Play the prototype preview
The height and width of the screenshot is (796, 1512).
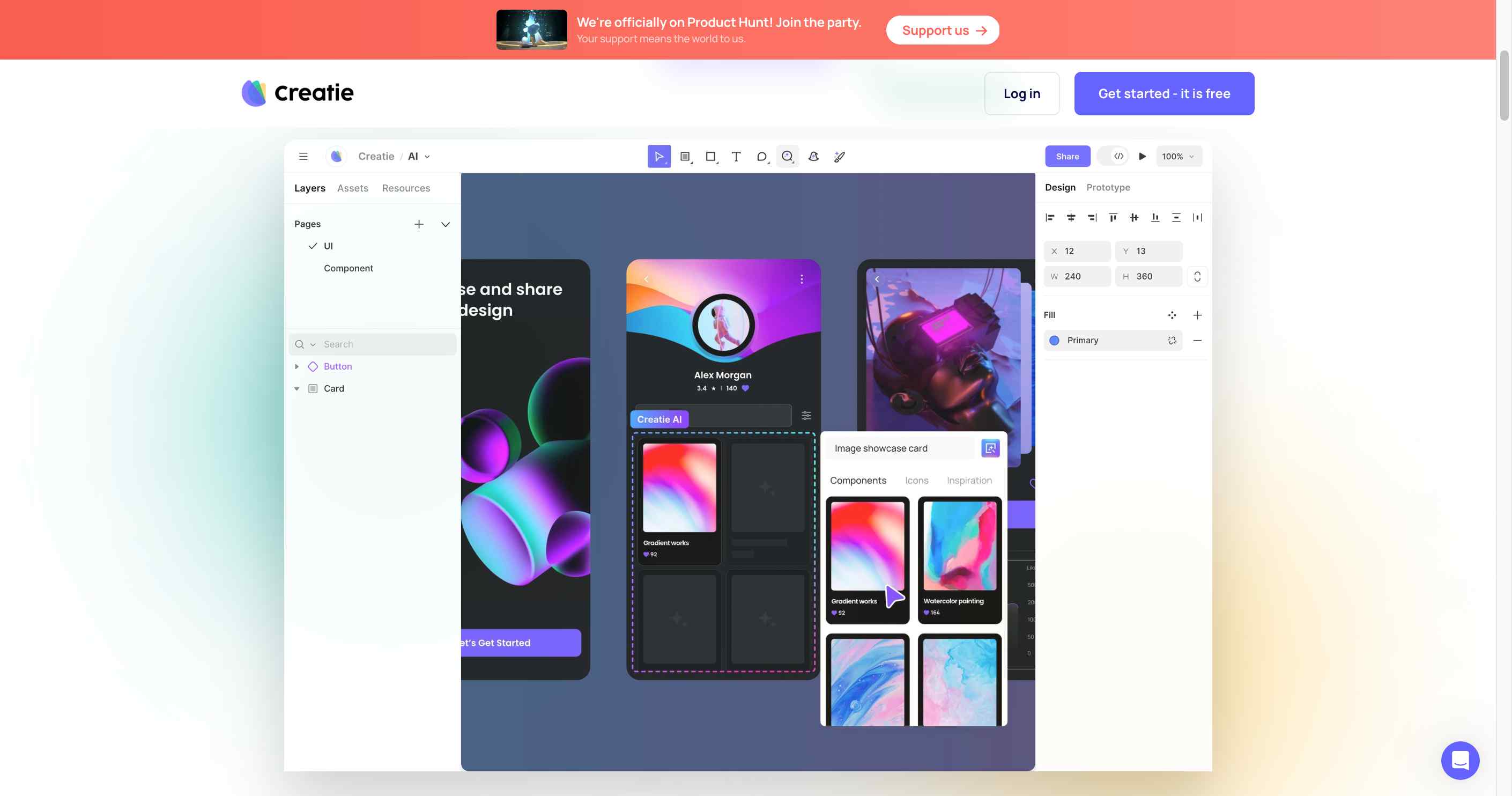click(1142, 156)
